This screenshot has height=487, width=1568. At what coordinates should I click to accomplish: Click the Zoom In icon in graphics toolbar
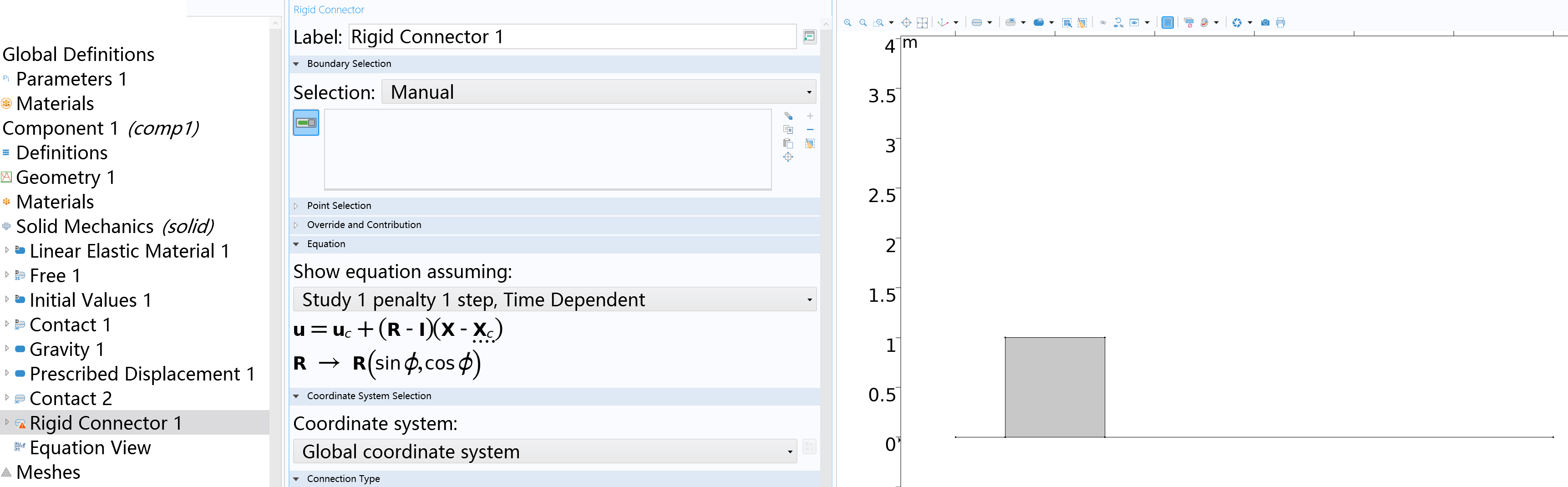click(x=847, y=22)
